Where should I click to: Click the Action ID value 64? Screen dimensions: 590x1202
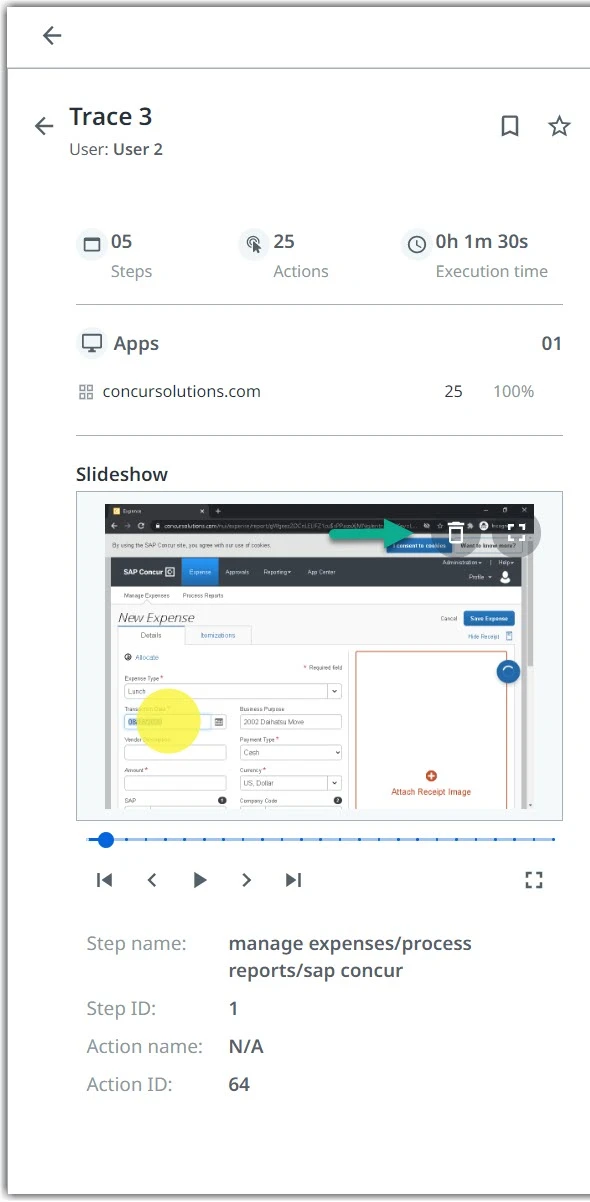click(239, 1085)
